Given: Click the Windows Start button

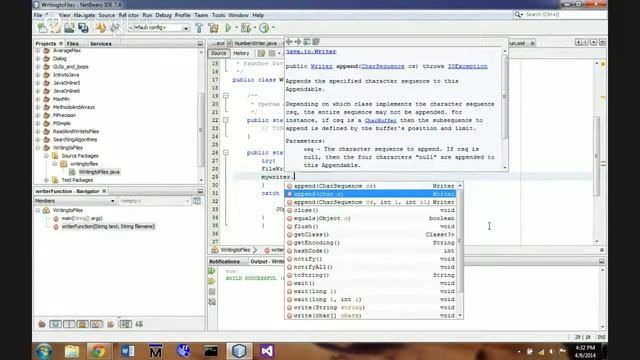Looking at the screenshot, I should coord(44,351).
